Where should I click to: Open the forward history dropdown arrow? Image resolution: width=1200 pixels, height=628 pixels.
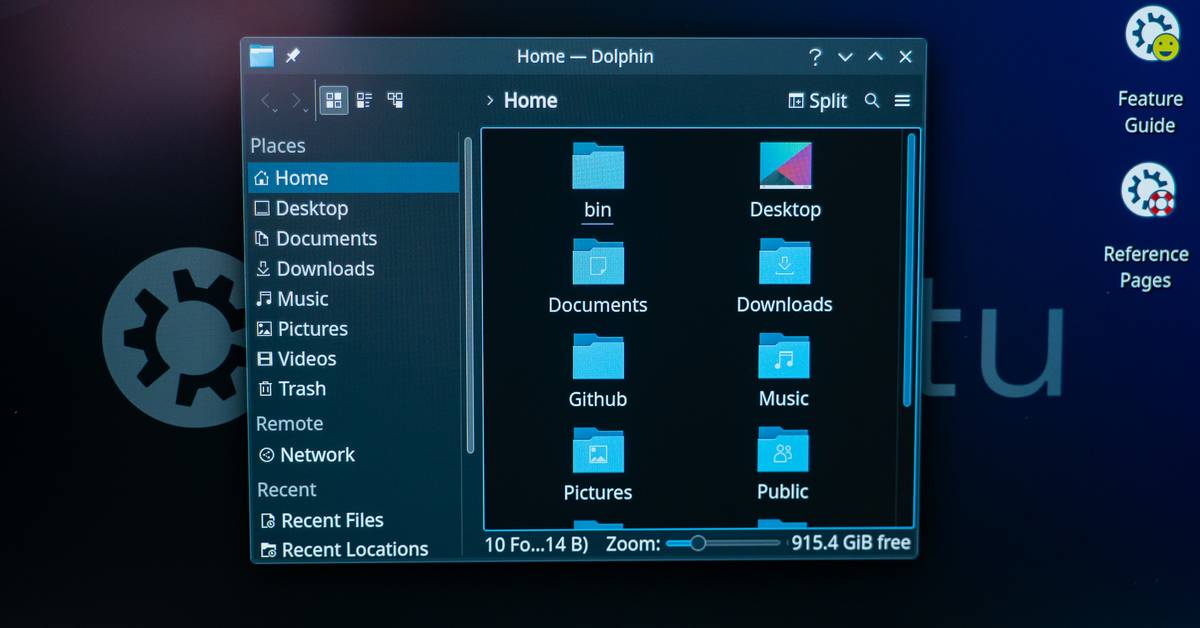tap(306, 110)
